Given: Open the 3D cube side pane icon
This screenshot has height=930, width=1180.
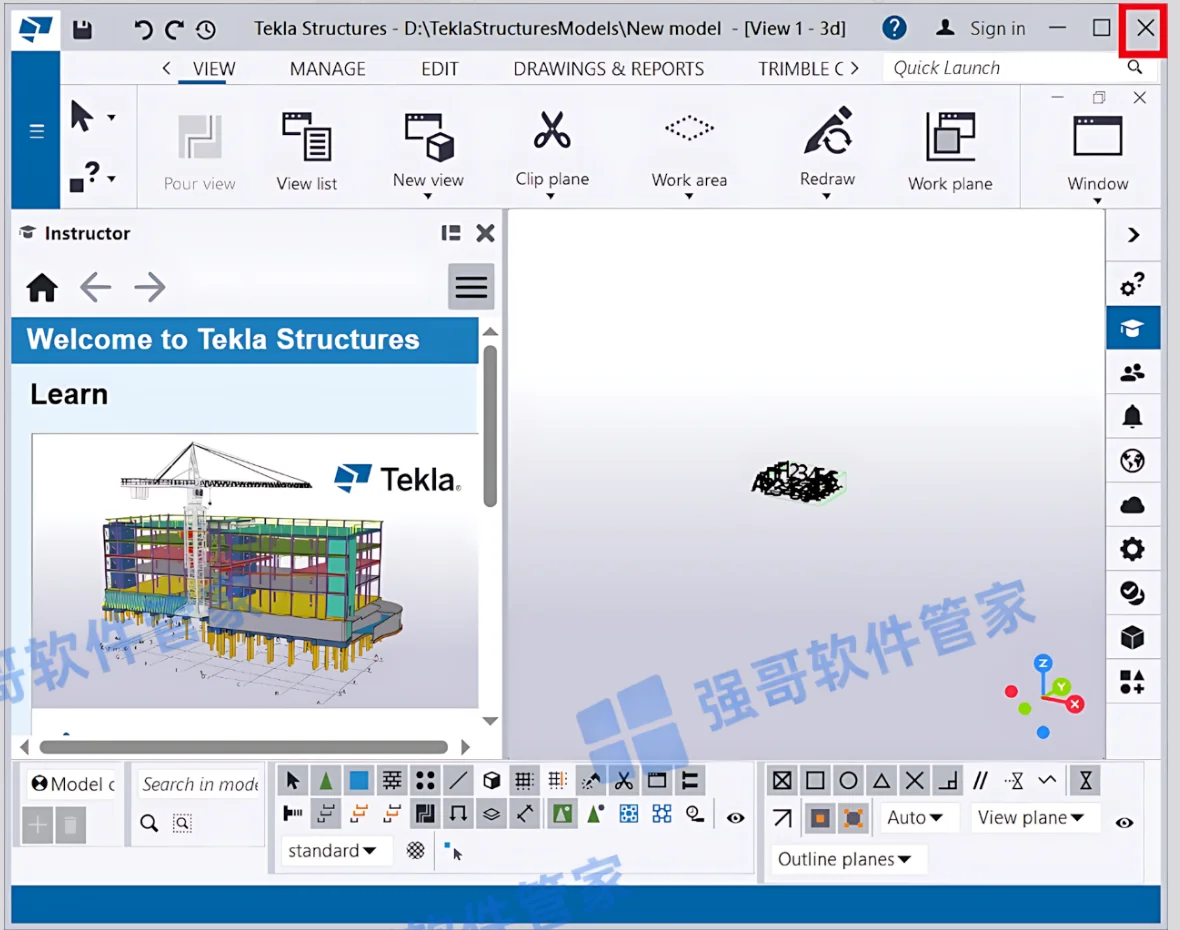Looking at the screenshot, I should (x=1132, y=638).
